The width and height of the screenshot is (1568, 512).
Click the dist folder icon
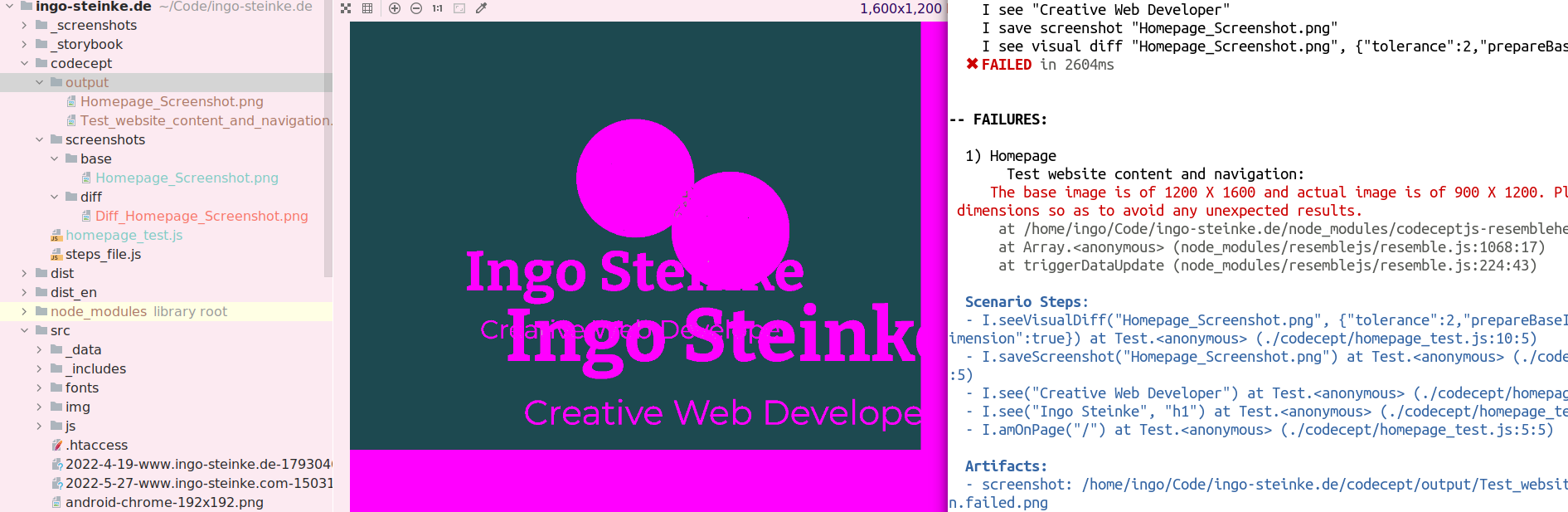[x=41, y=273]
